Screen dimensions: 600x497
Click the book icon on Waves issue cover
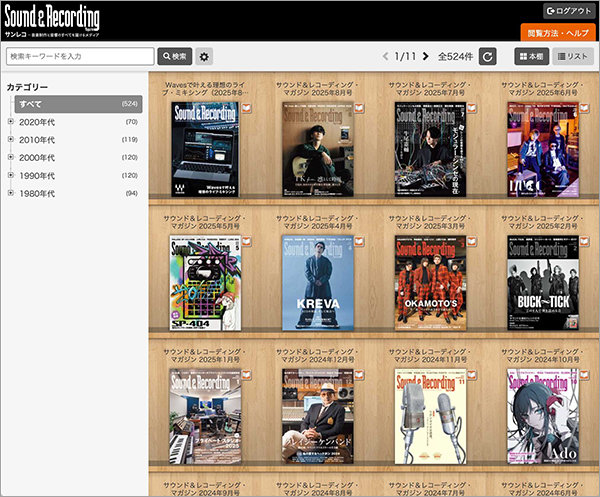[246, 107]
